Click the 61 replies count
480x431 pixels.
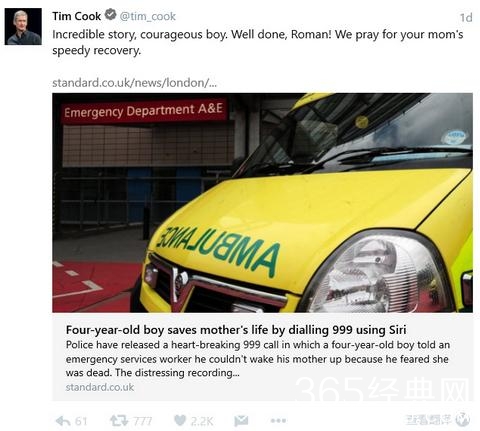coord(81,421)
